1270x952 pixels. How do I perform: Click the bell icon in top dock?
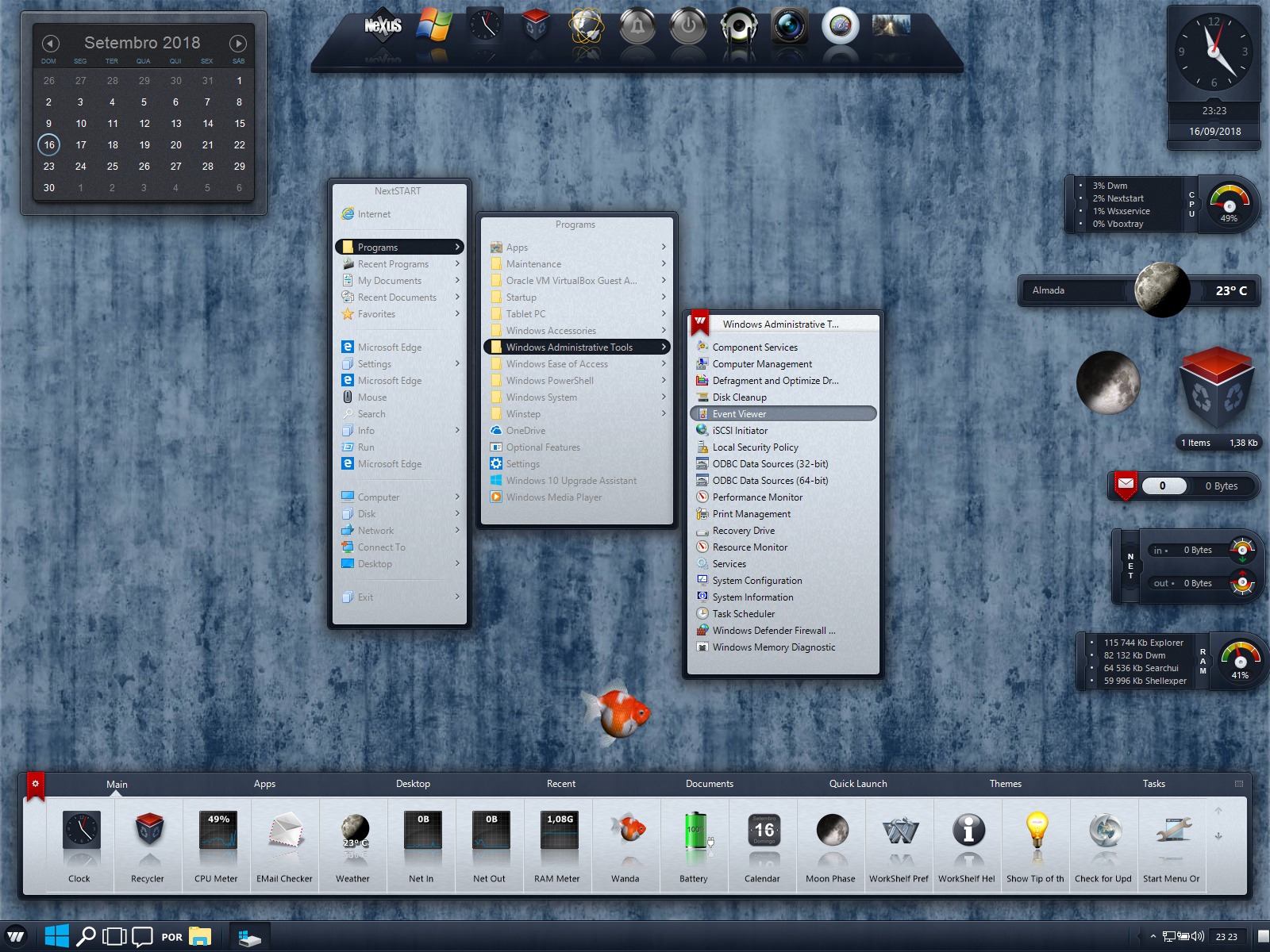click(x=637, y=26)
